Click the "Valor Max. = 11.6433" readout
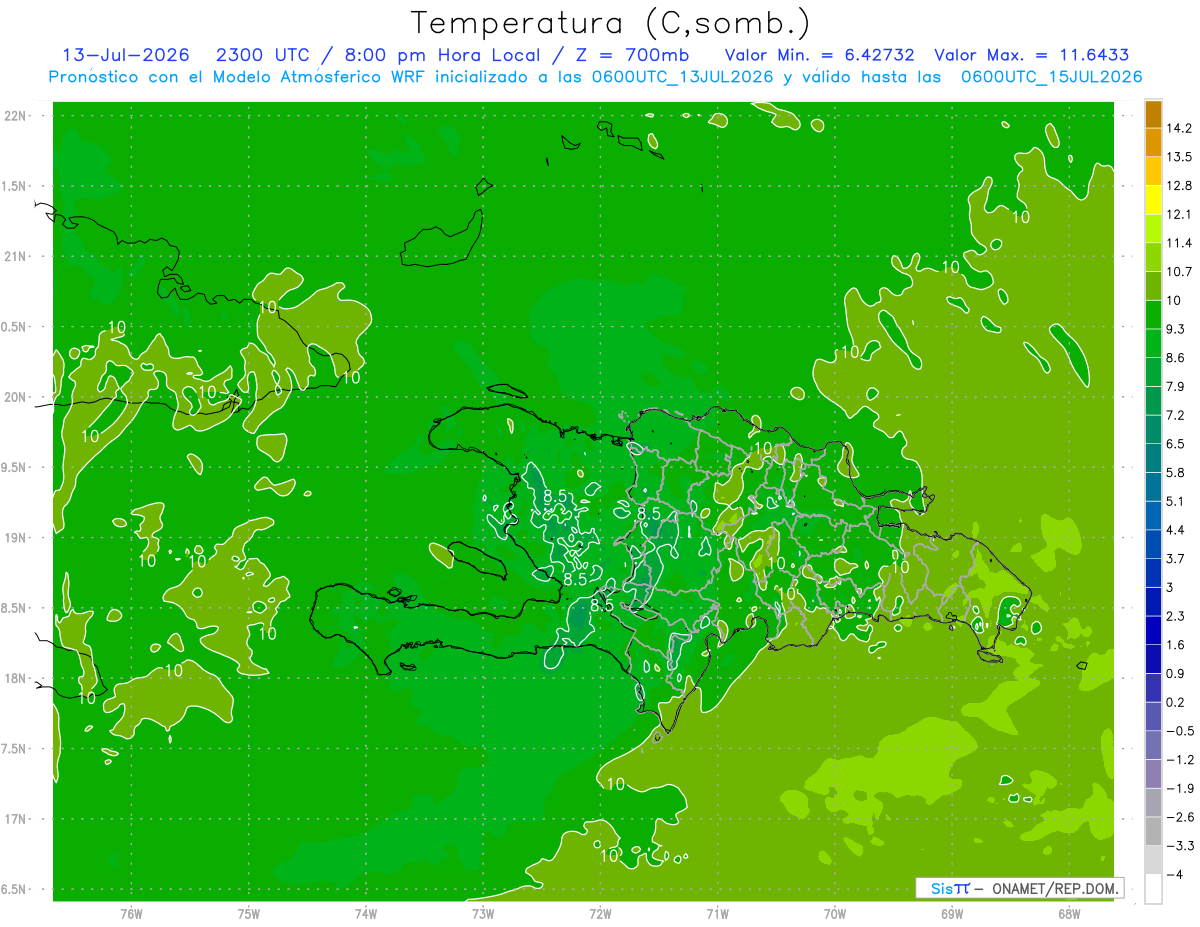Viewport: 1200px width, 927px height. point(1032,55)
